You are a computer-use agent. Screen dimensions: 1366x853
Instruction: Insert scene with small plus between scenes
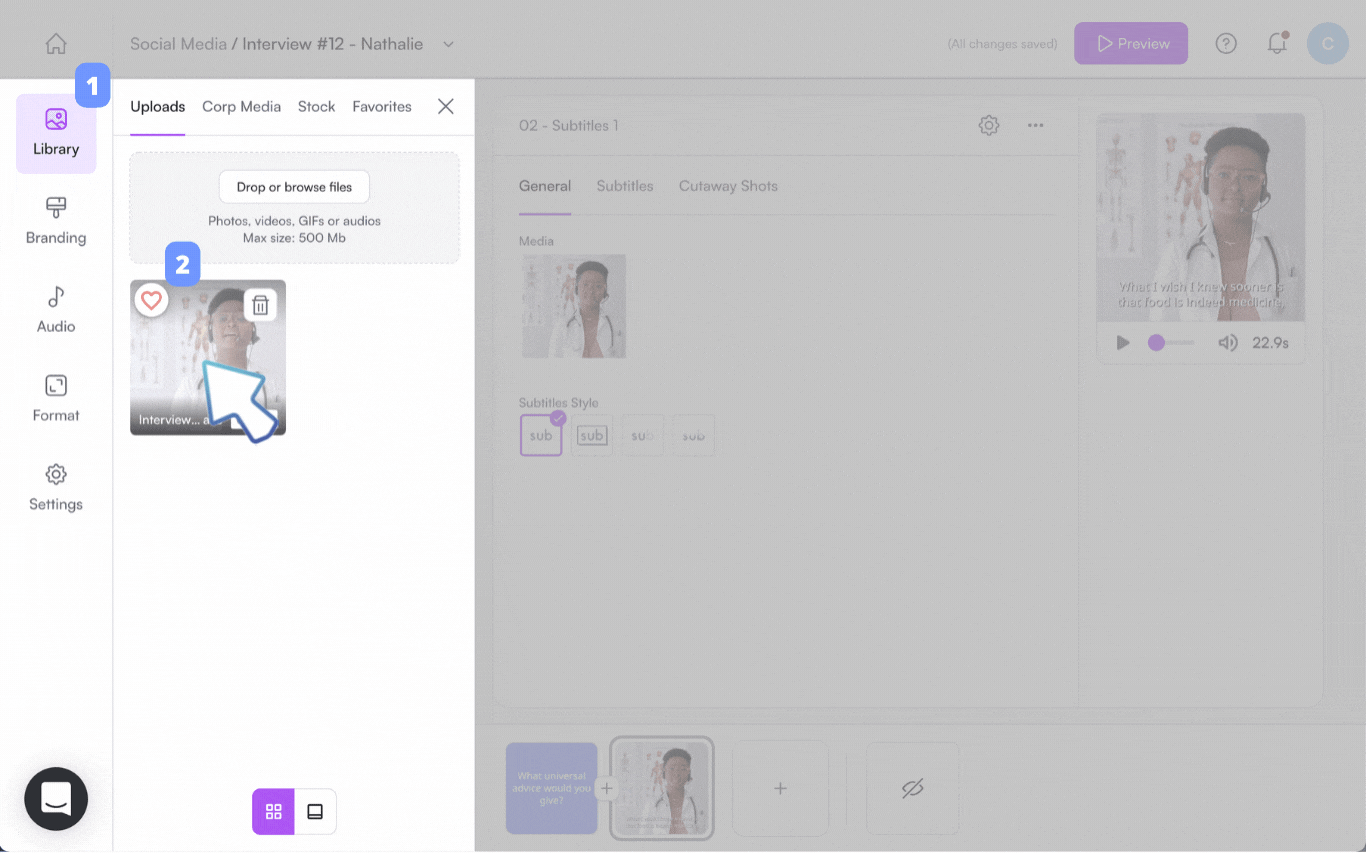coord(606,789)
